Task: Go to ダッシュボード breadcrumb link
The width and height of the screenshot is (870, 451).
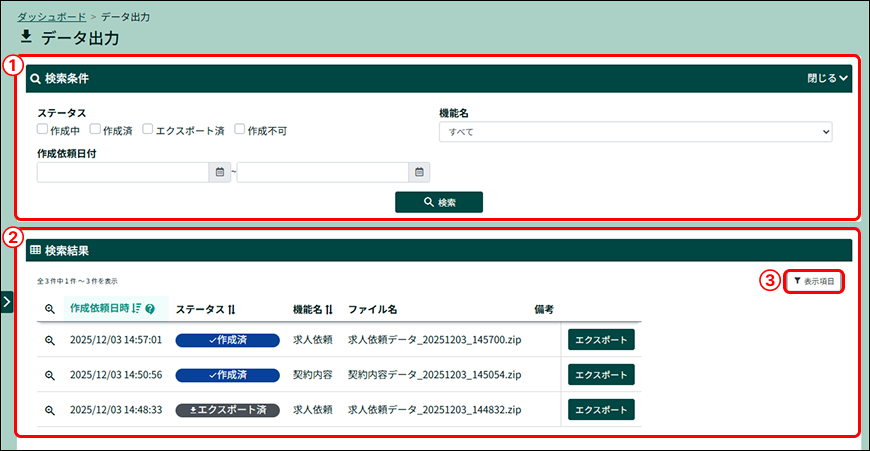Action: (x=52, y=17)
